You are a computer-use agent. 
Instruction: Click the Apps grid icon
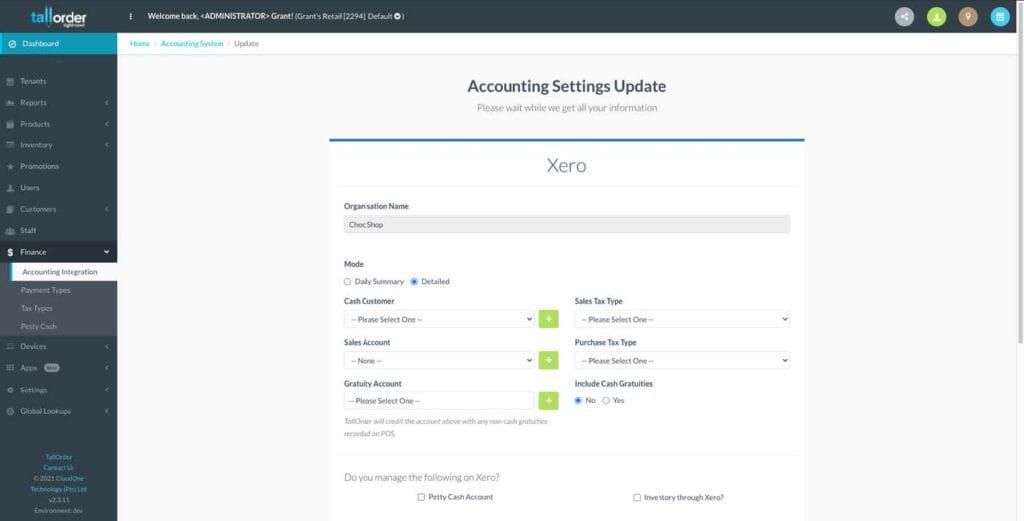click(10, 368)
